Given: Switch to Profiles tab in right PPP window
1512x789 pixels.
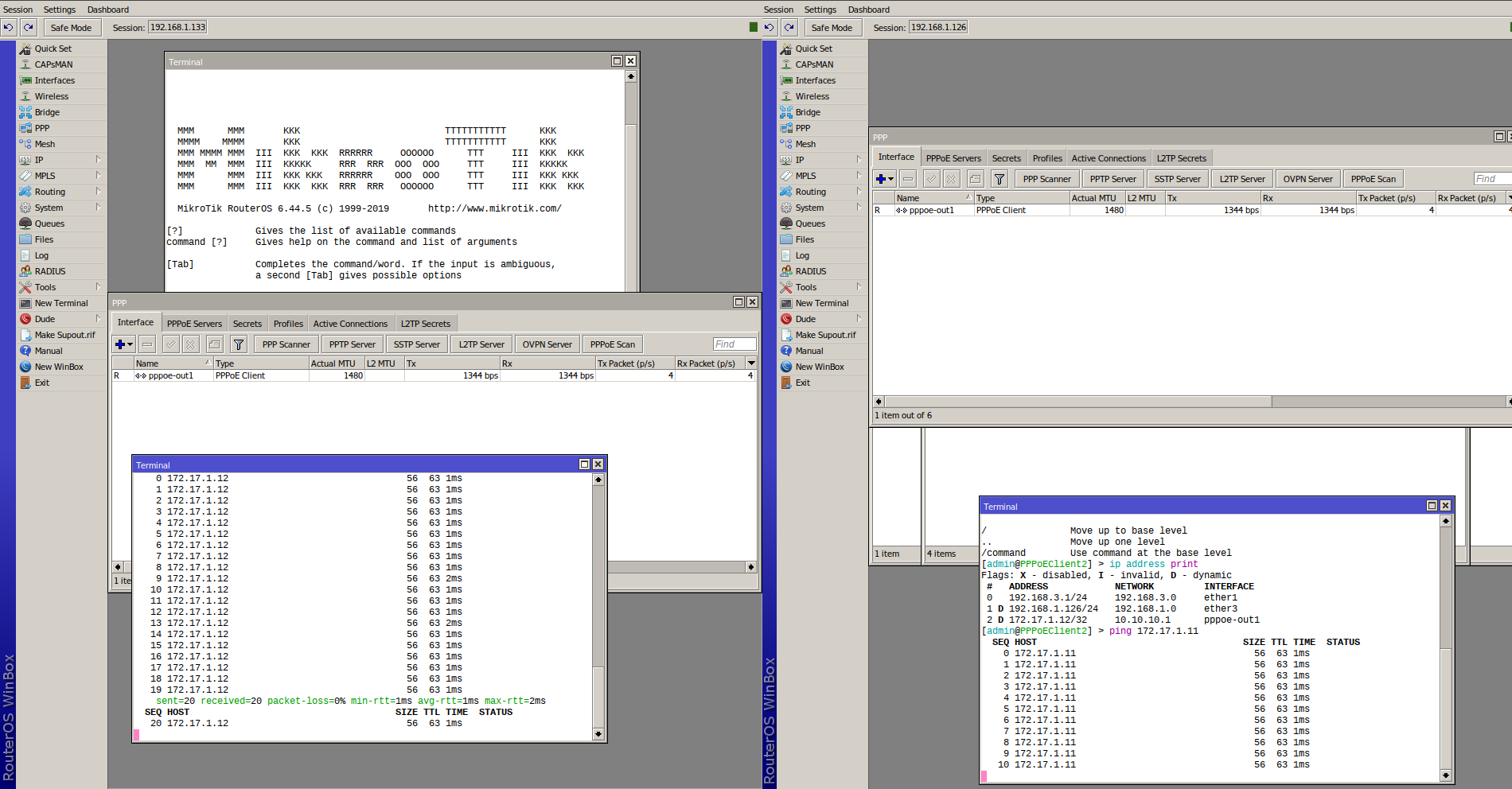Looking at the screenshot, I should point(1047,158).
